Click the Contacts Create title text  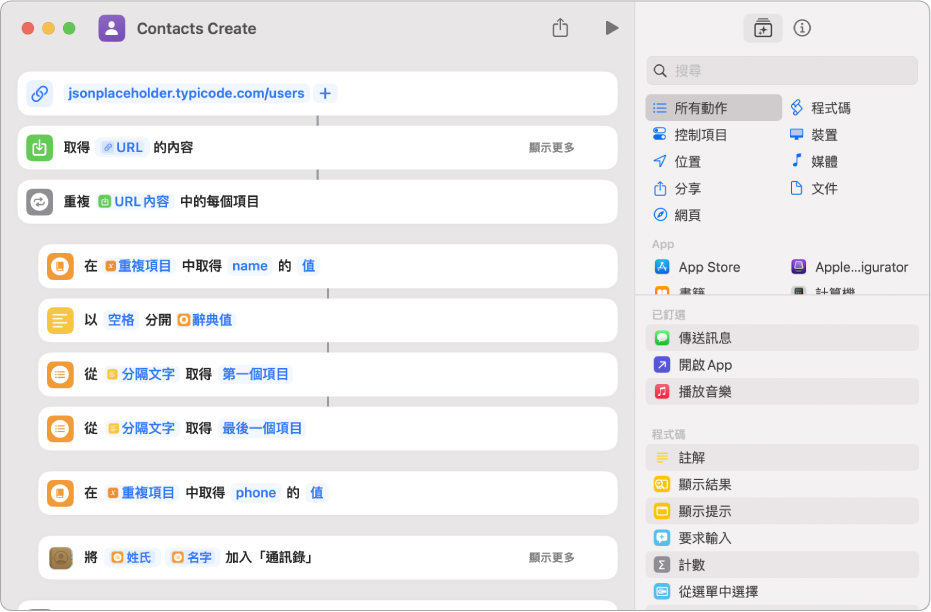pos(197,28)
